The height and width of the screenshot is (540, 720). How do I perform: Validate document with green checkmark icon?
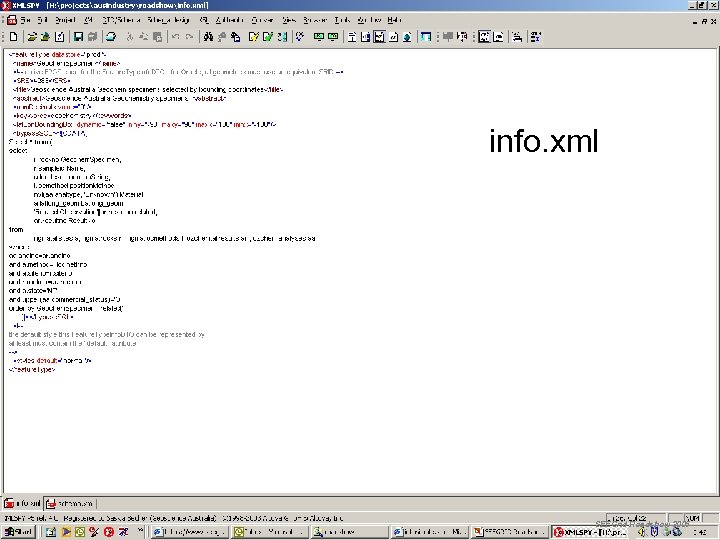268,37
